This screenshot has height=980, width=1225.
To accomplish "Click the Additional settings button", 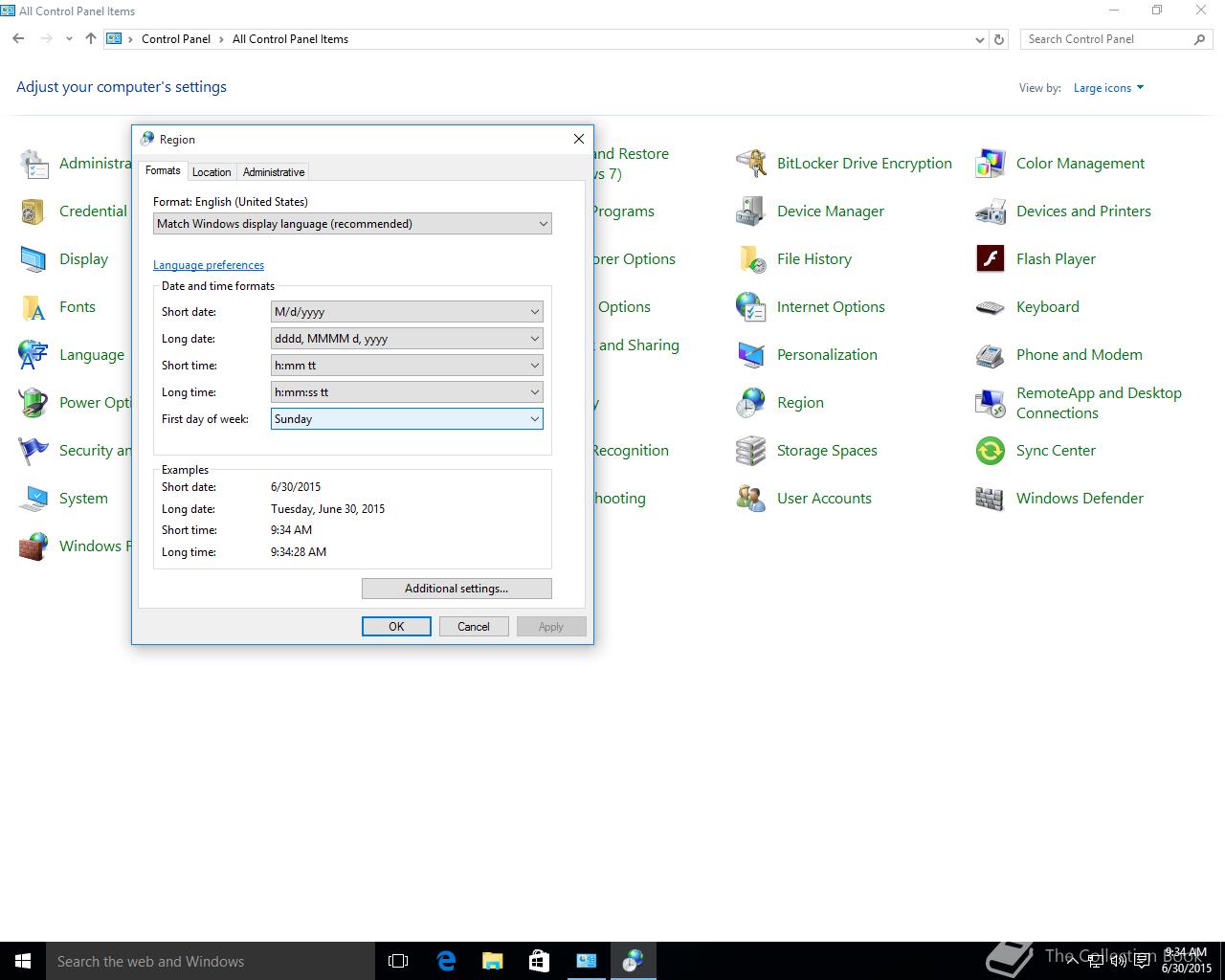I will tap(457, 589).
